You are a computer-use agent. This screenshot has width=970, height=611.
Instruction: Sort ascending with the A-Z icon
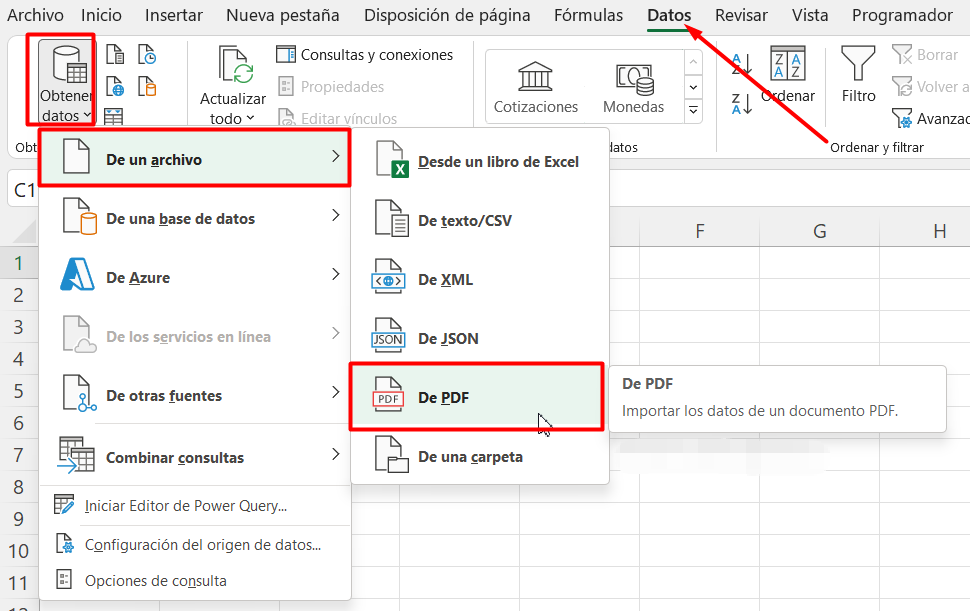tap(741, 62)
